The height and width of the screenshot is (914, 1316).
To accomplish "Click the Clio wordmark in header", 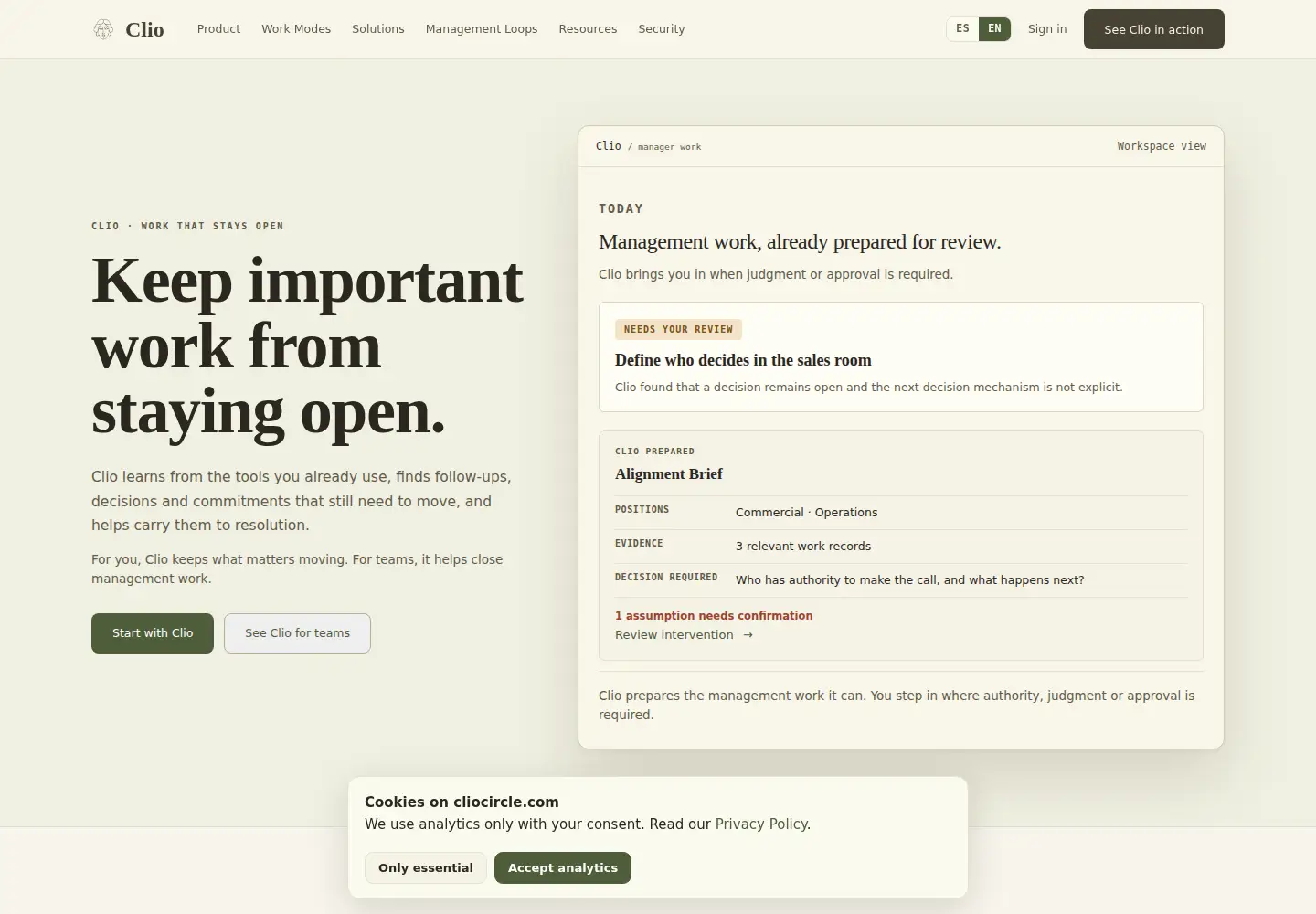I will (144, 29).
